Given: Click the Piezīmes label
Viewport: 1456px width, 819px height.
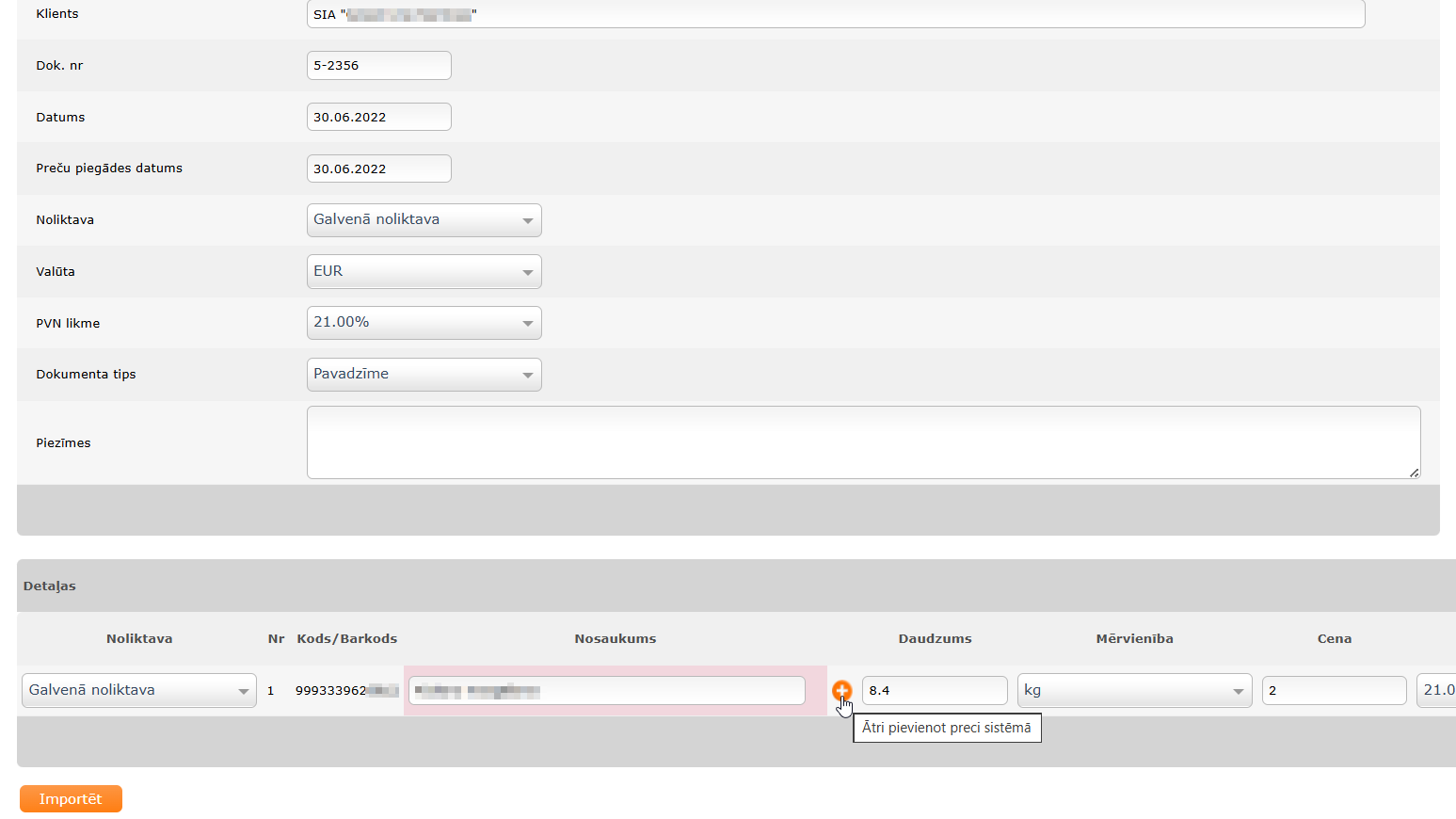Looking at the screenshot, I should 63,442.
